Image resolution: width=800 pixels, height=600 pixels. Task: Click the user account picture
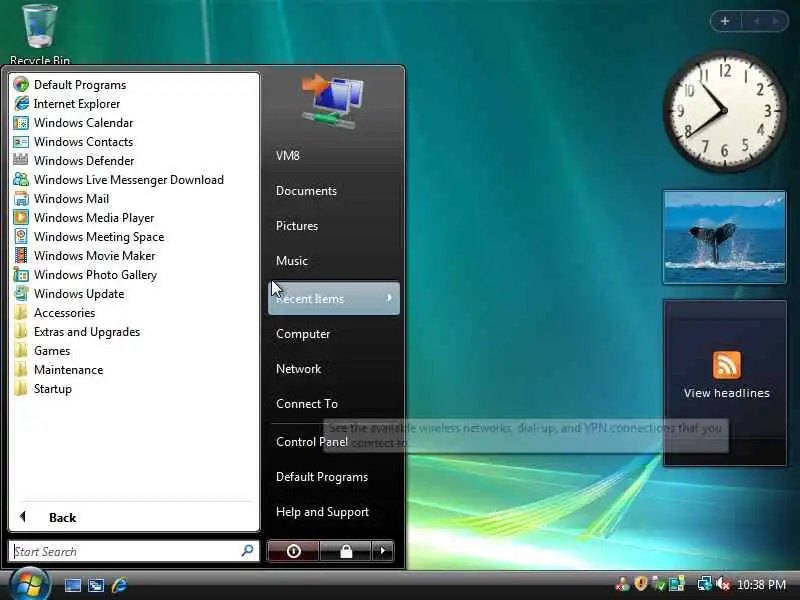pyautogui.click(x=332, y=101)
